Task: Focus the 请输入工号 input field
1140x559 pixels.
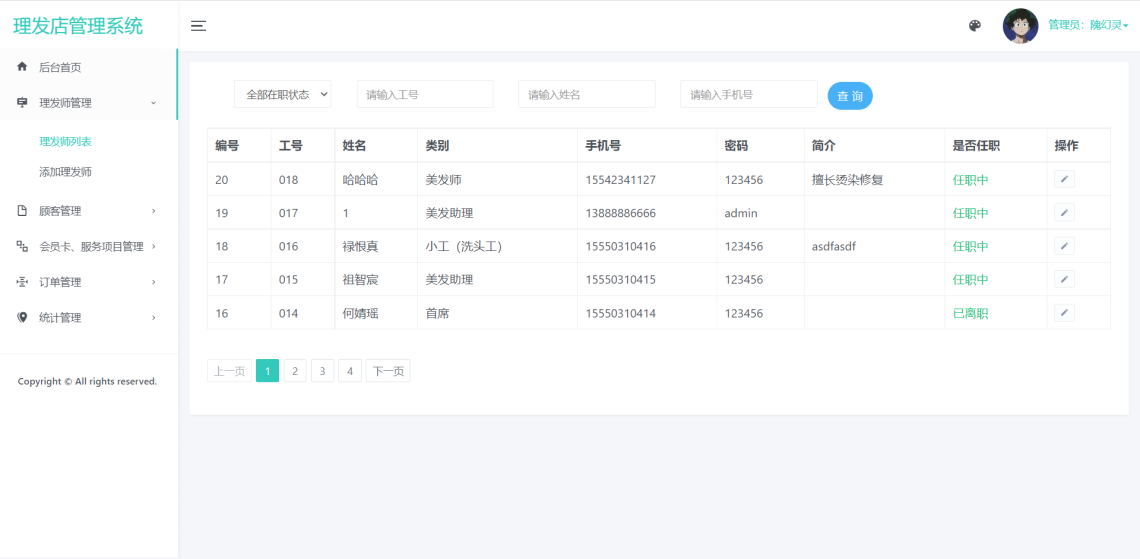Action: [x=425, y=94]
